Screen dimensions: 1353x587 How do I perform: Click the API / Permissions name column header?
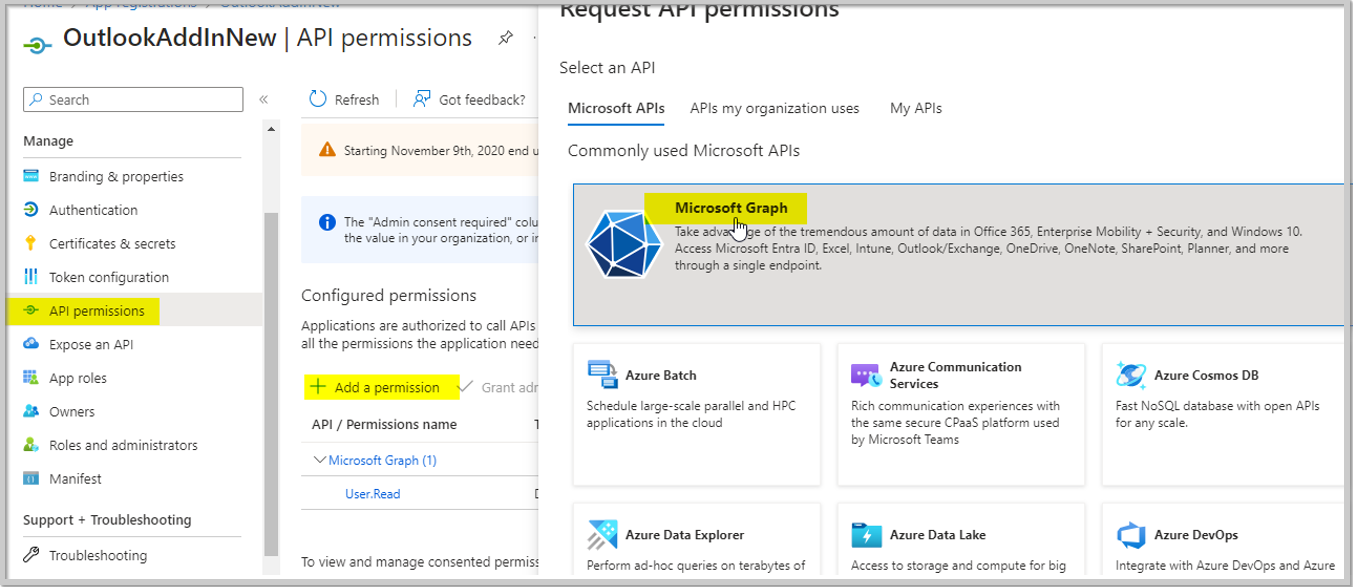[384, 424]
